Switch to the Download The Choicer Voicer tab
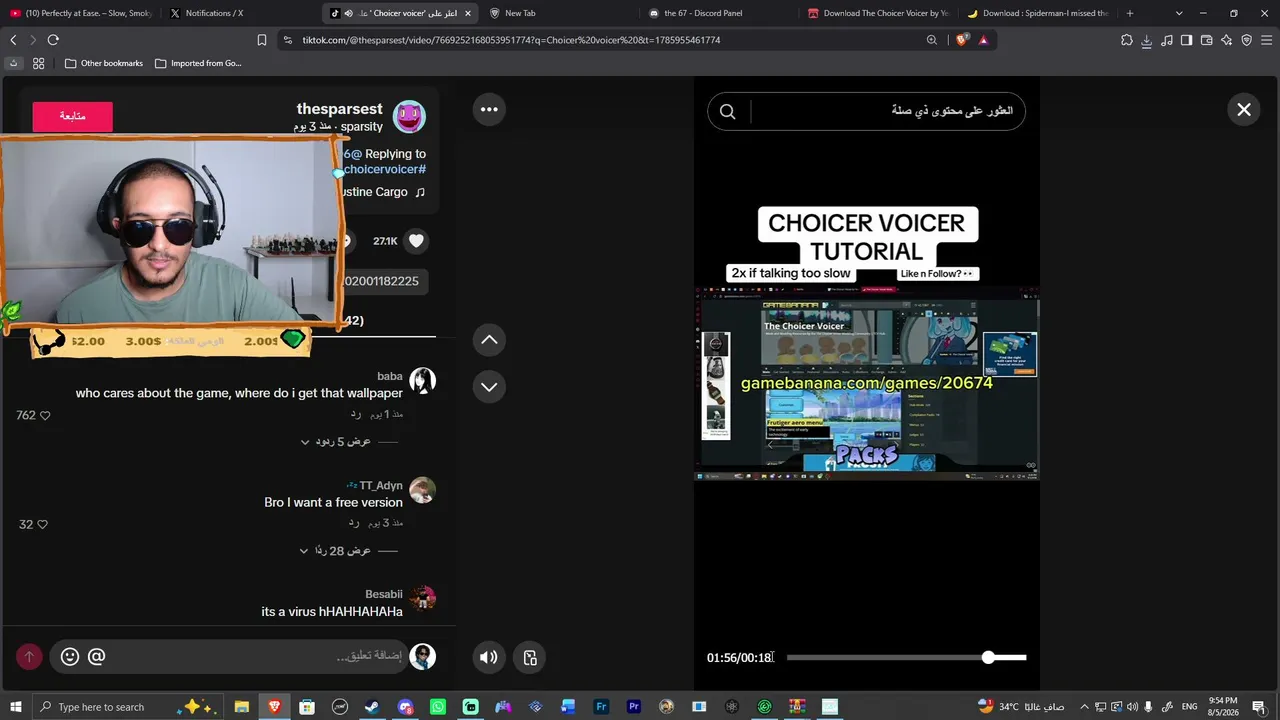1280x720 pixels. coord(880,13)
